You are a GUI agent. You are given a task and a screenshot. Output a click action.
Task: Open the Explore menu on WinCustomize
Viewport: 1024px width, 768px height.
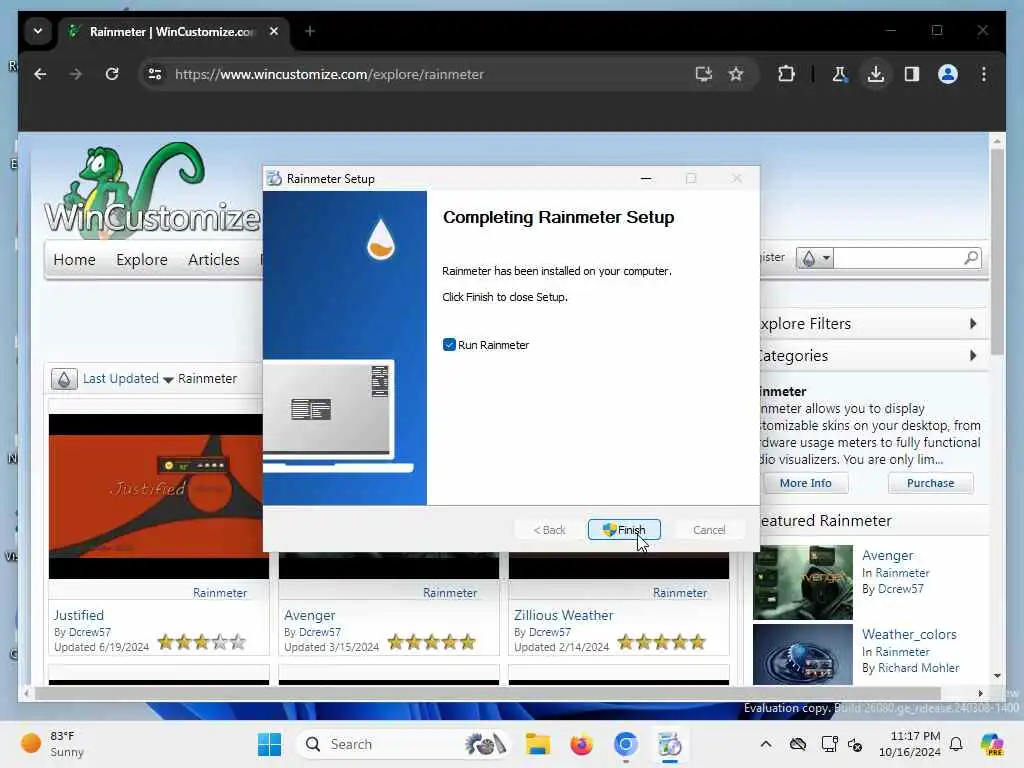tap(142, 259)
